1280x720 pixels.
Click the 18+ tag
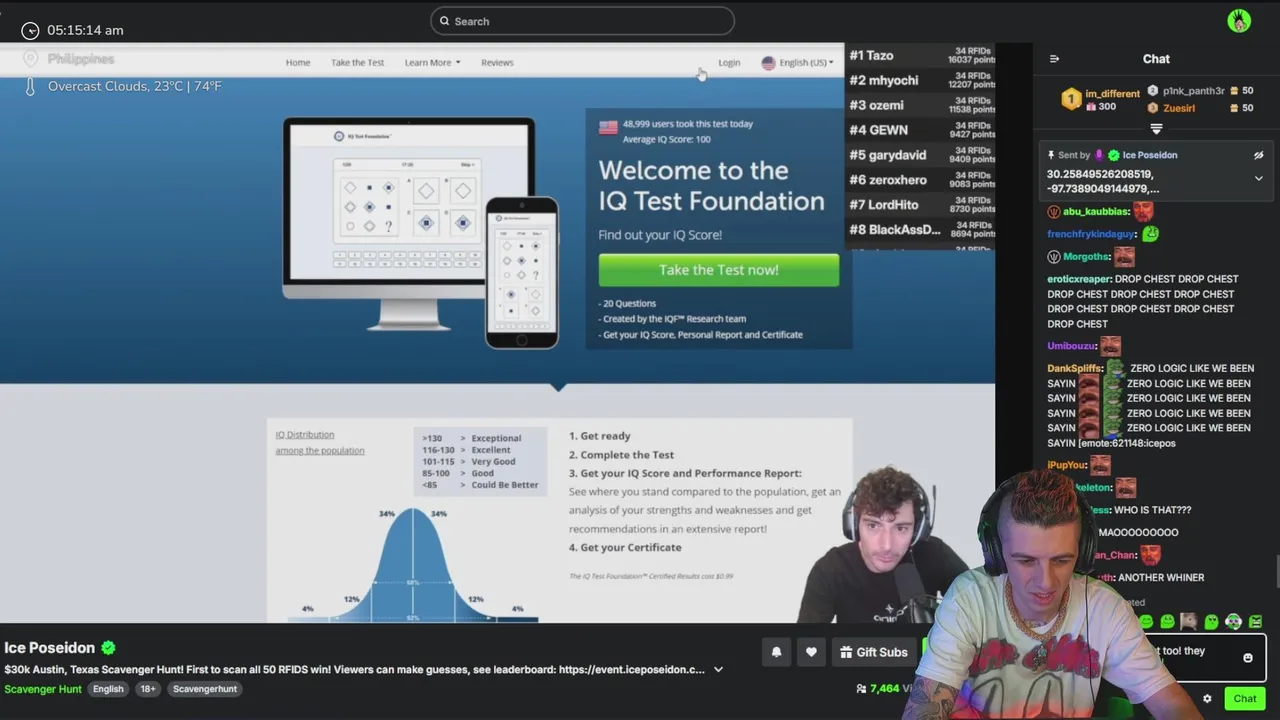pyautogui.click(x=148, y=689)
